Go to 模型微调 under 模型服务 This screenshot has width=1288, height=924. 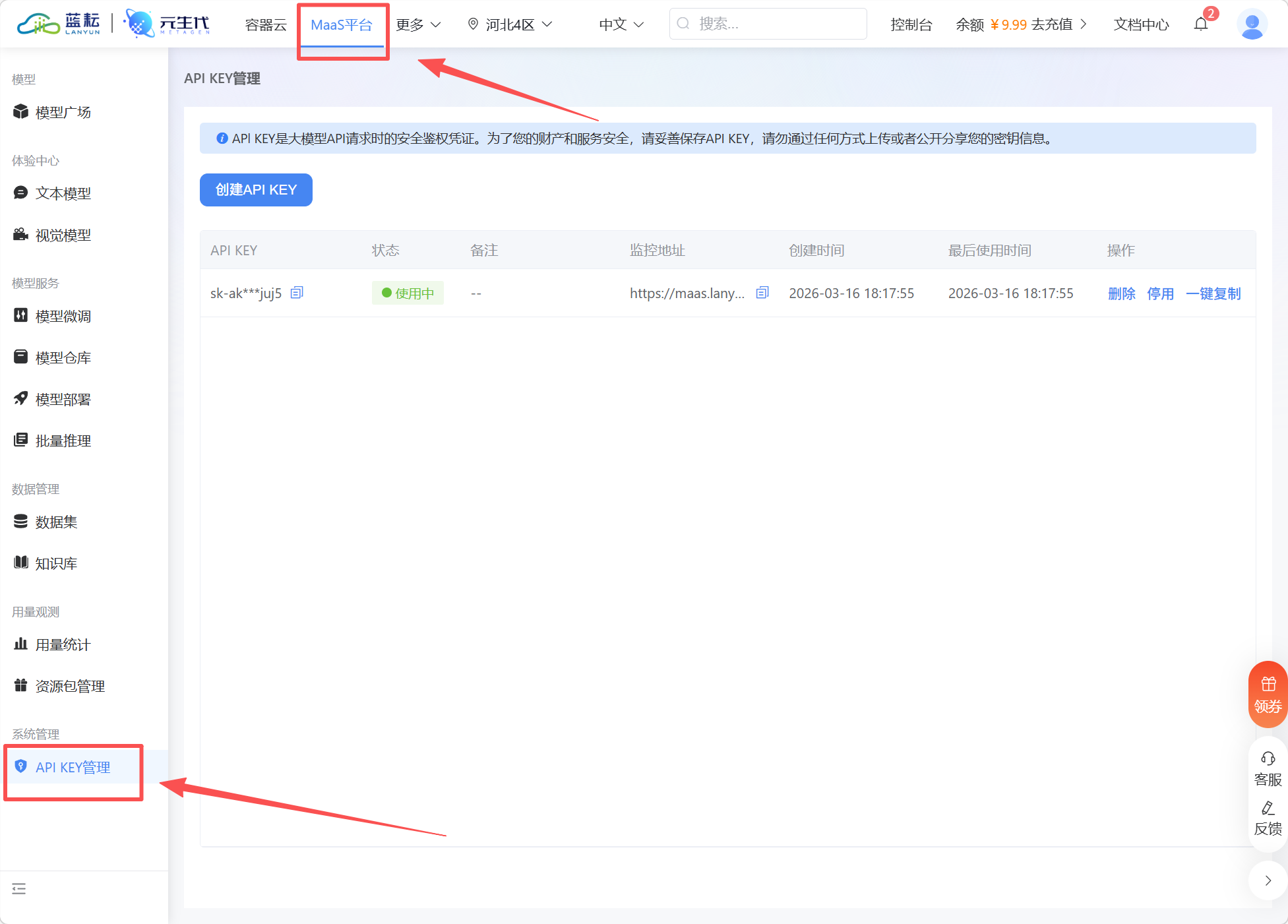tap(63, 316)
